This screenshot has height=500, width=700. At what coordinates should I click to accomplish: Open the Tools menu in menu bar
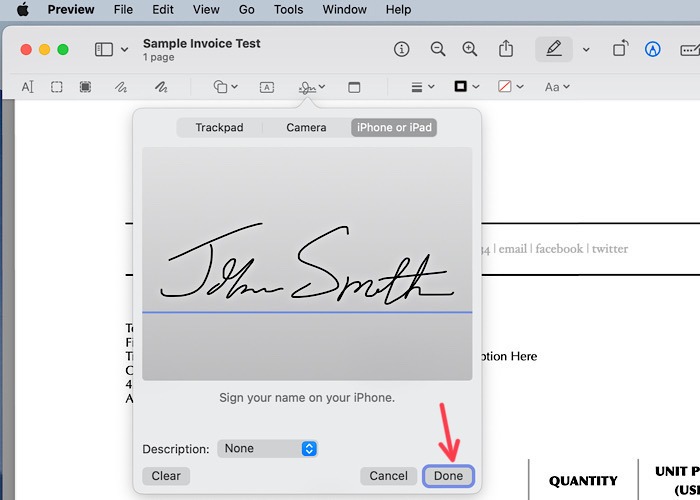[x=288, y=10]
